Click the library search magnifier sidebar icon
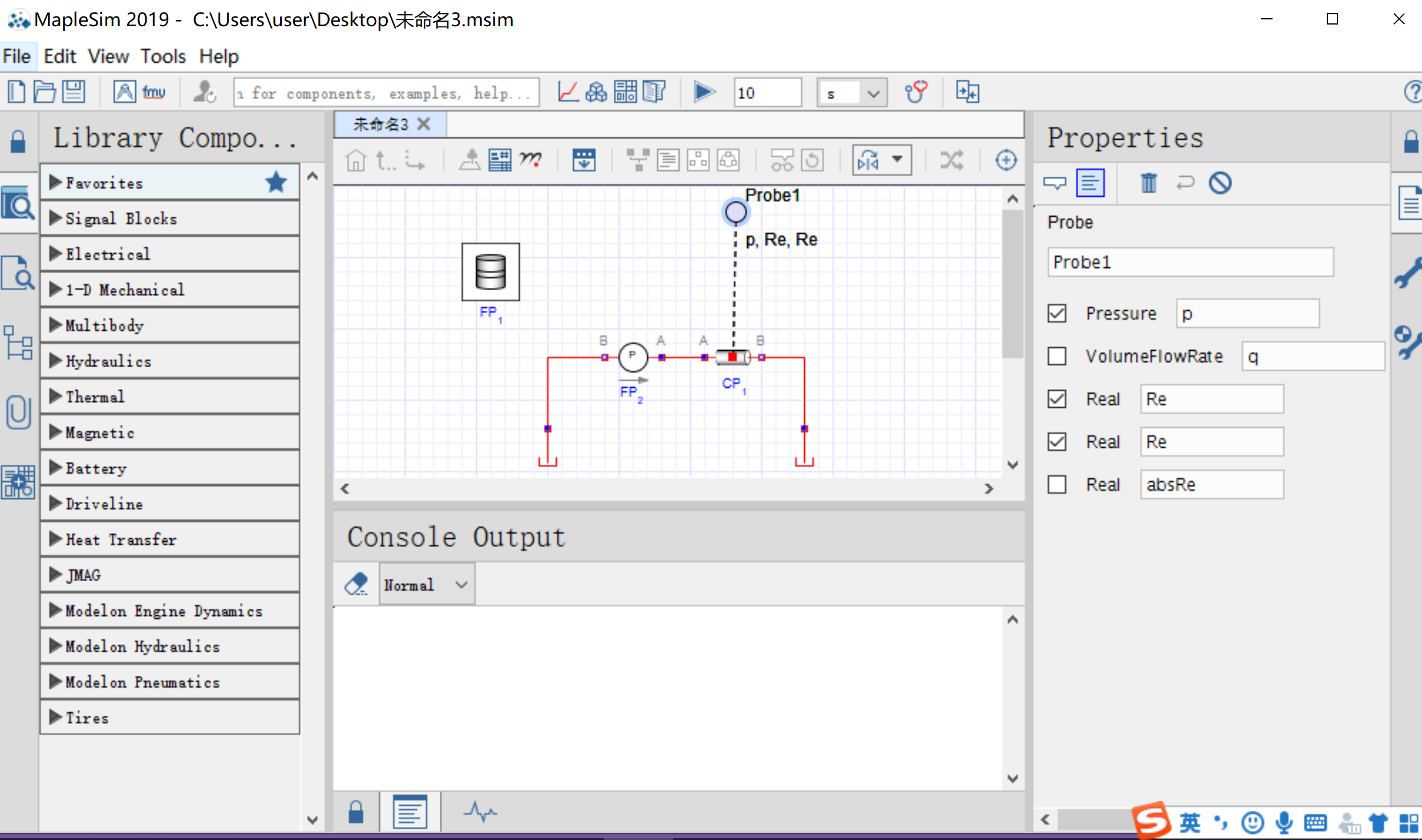 (x=18, y=204)
